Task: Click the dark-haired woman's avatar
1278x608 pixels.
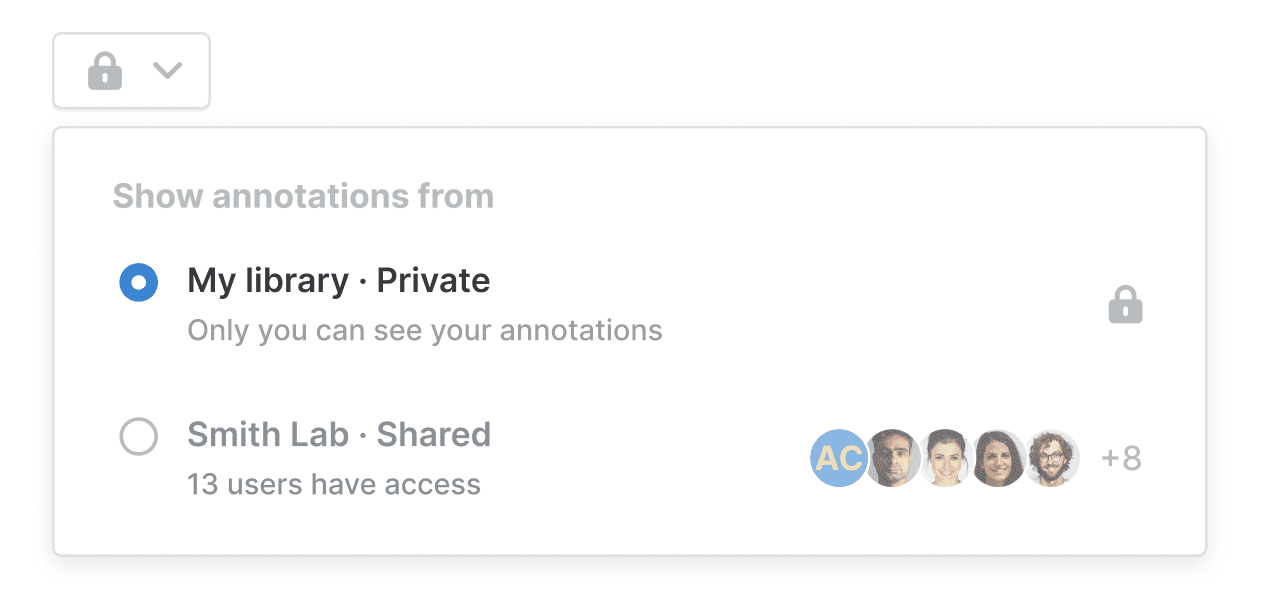Action: tap(999, 458)
